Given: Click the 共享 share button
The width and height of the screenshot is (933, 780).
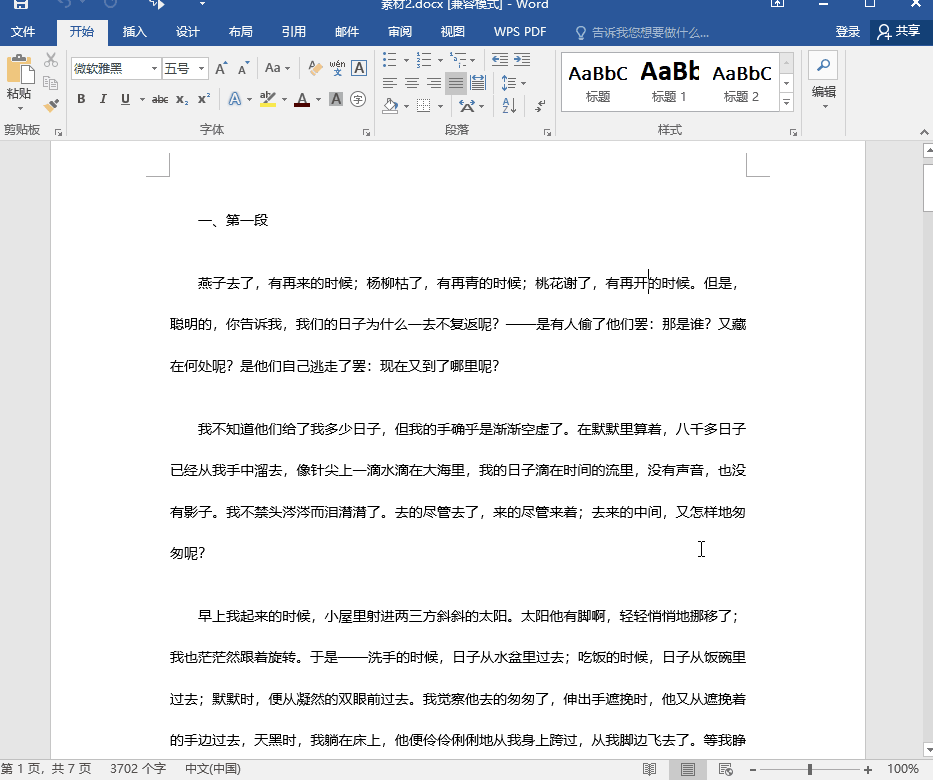Looking at the screenshot, I should point(900,32).
